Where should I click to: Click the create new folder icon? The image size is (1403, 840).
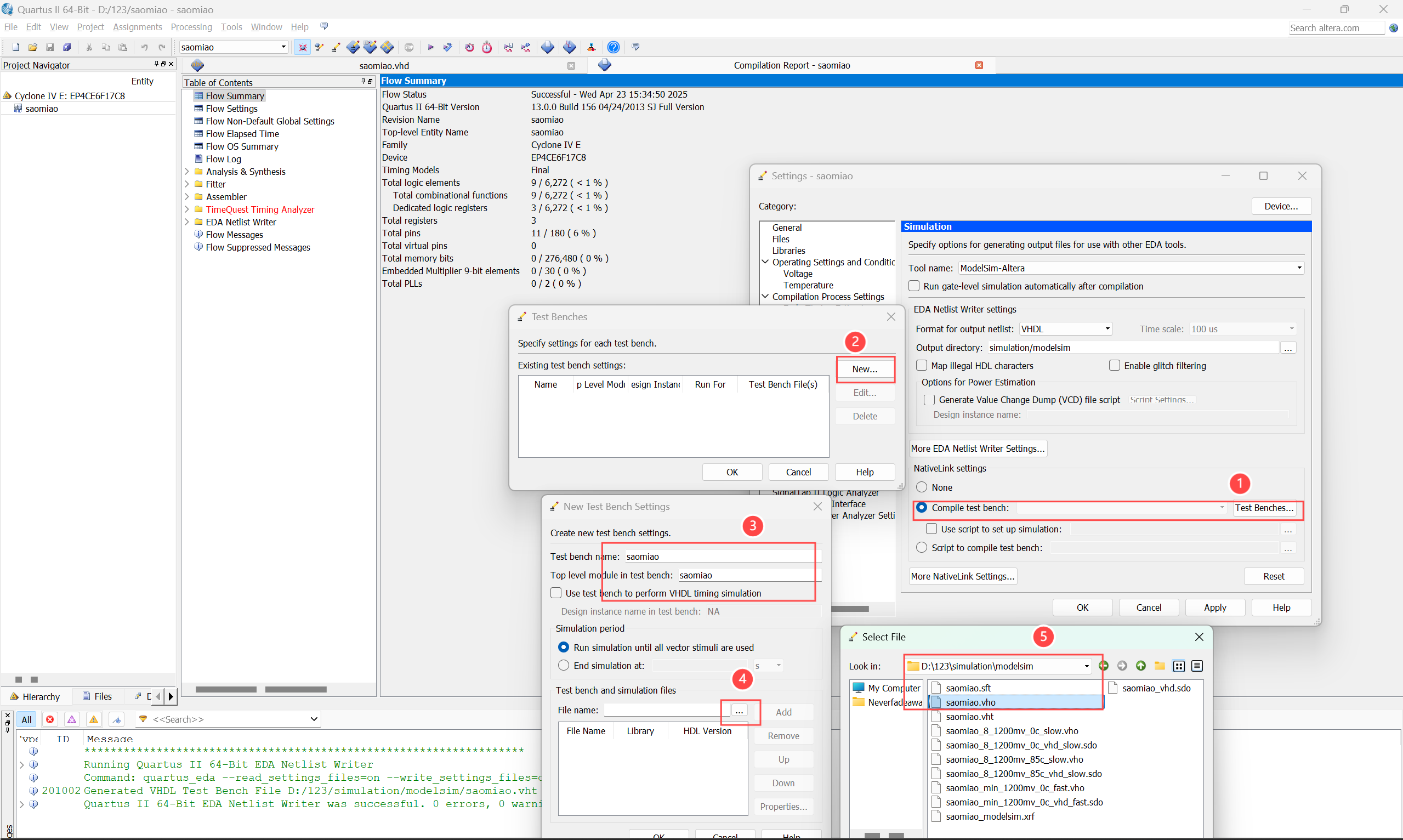1160,666
